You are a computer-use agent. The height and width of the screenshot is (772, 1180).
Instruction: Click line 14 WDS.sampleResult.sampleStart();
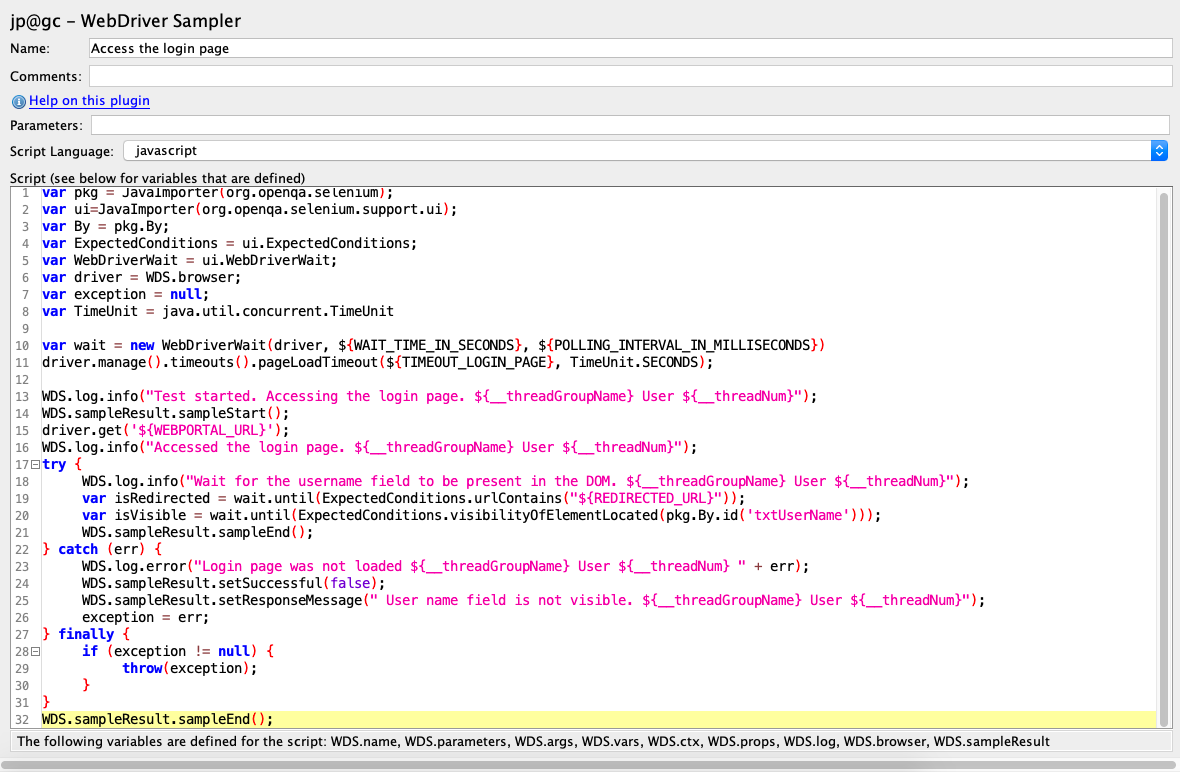coord(166,414)
